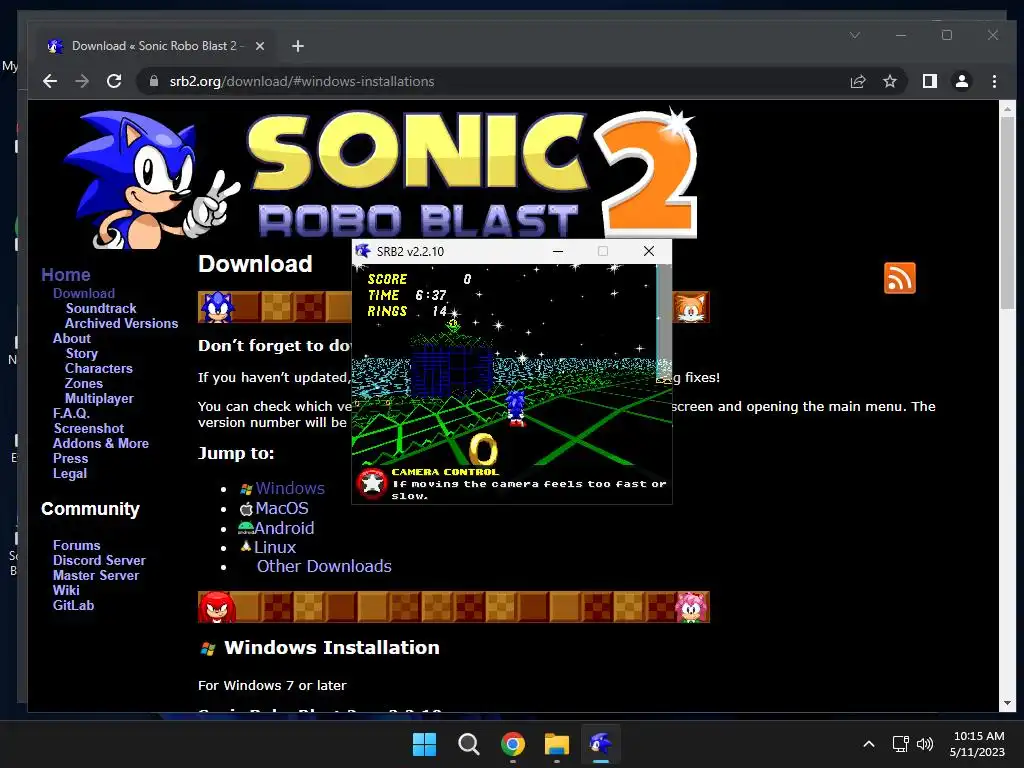The image size is (1024, 768).
Task: Open the Master Server community link
Action: pos(96,575)
